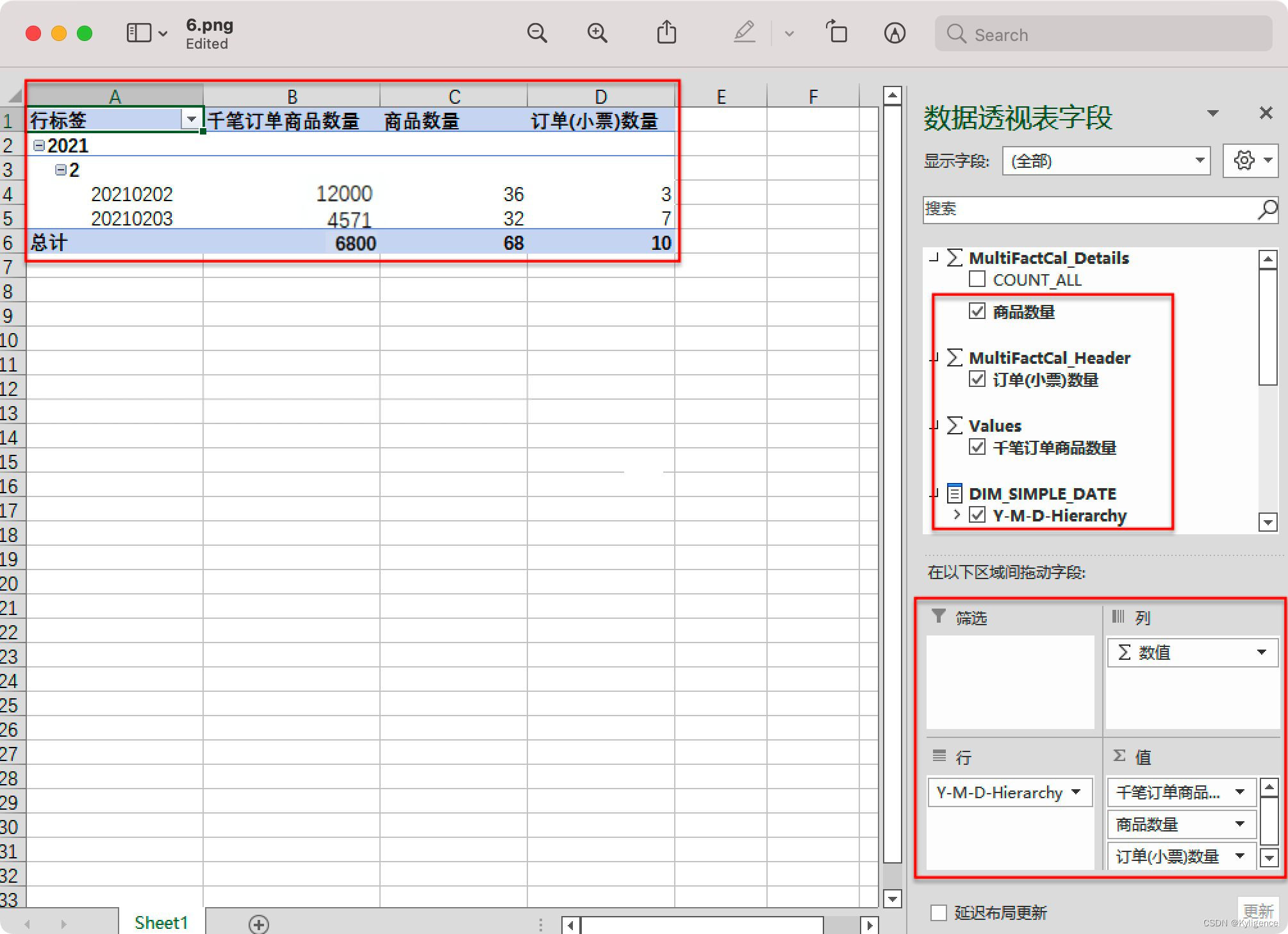This screenshot has width=1288, height=934.
Task: Uncheck the 商品数量 field checkbox
Action: 977,311
